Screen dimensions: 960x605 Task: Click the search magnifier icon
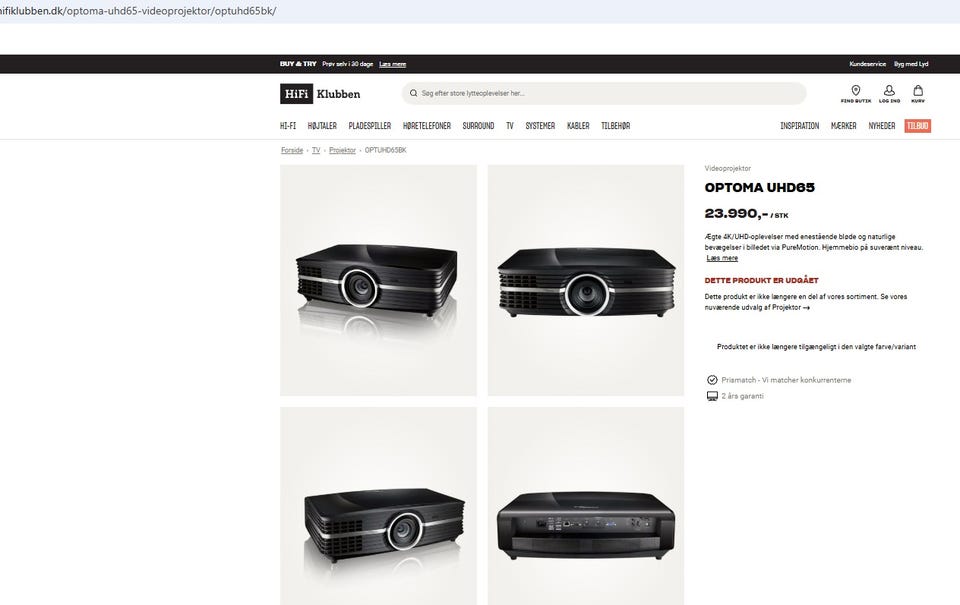413,93
